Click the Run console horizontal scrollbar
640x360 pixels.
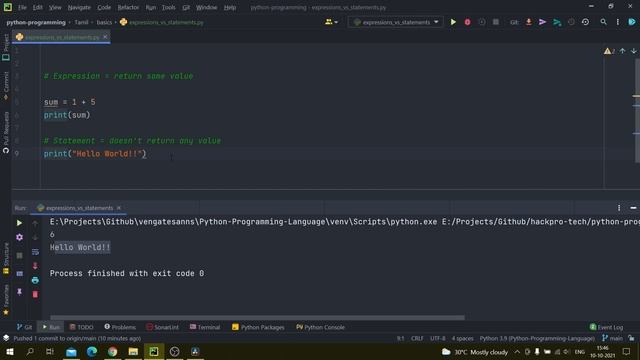[x=257, y=317]
